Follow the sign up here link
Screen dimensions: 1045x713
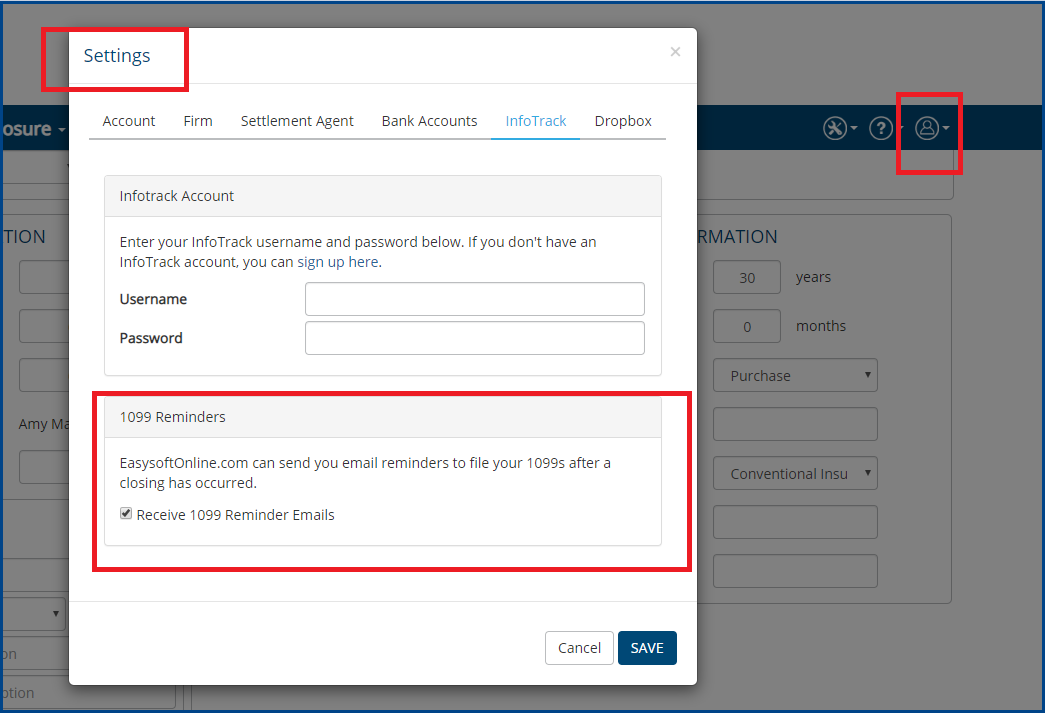pyautogui.click(x=338, y=262)
